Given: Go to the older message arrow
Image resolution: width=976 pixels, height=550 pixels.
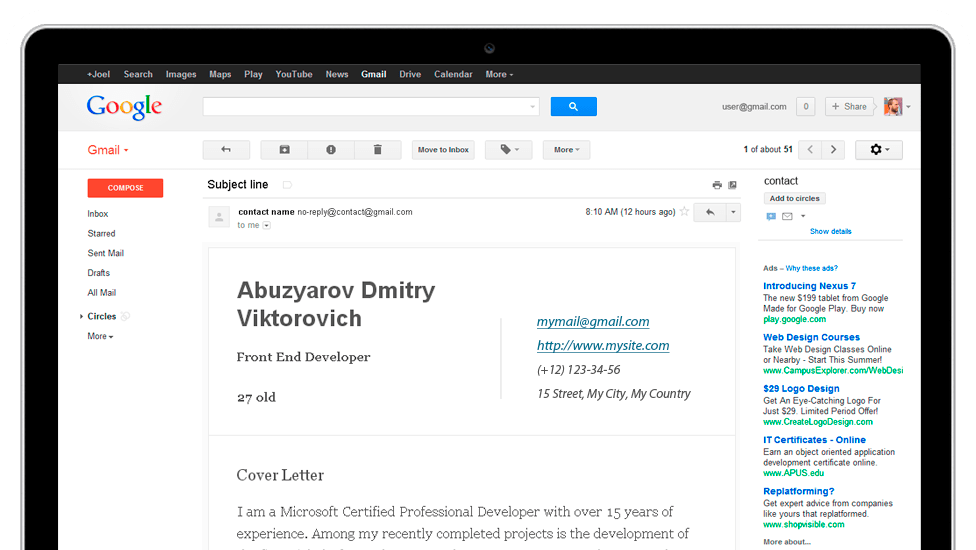Looking at the screenshot, I should point(833,149).
